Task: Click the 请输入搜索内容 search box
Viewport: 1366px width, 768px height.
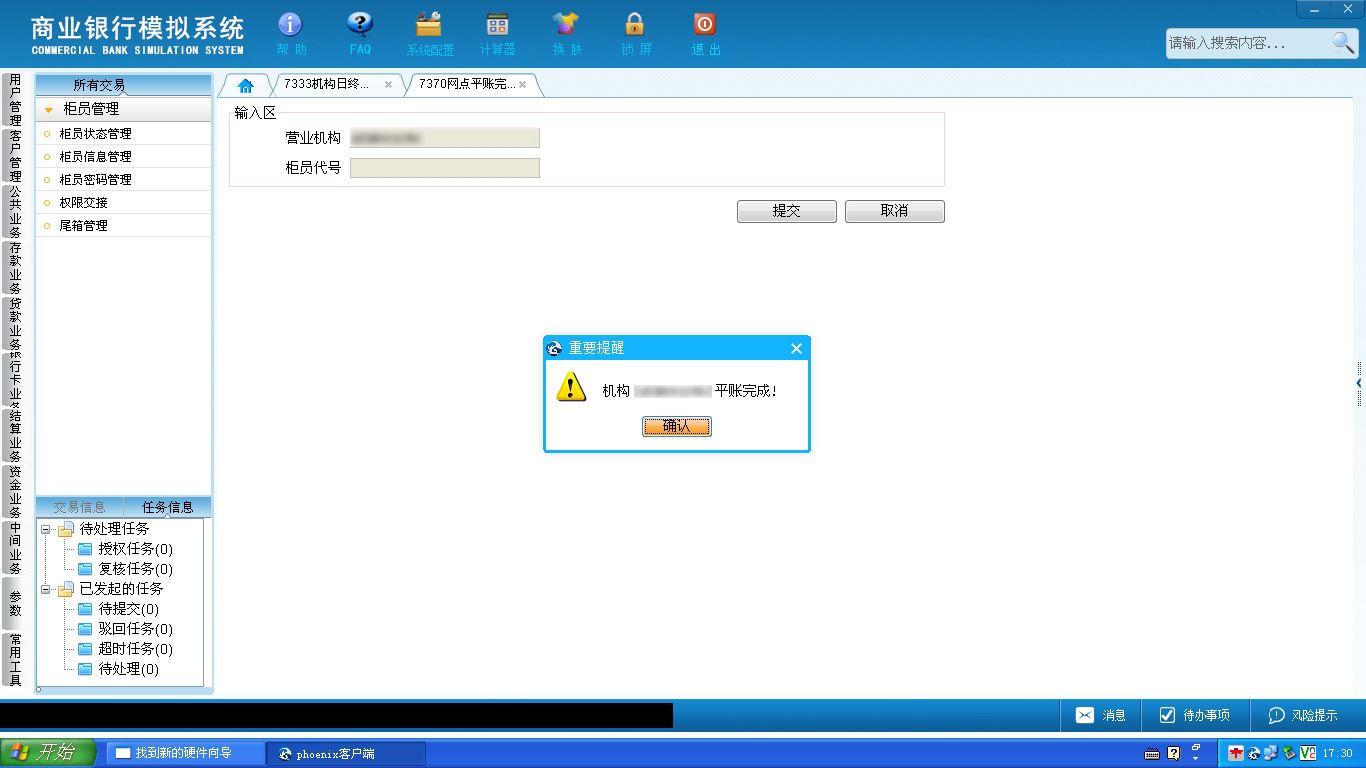Action: pos(1247,43)
